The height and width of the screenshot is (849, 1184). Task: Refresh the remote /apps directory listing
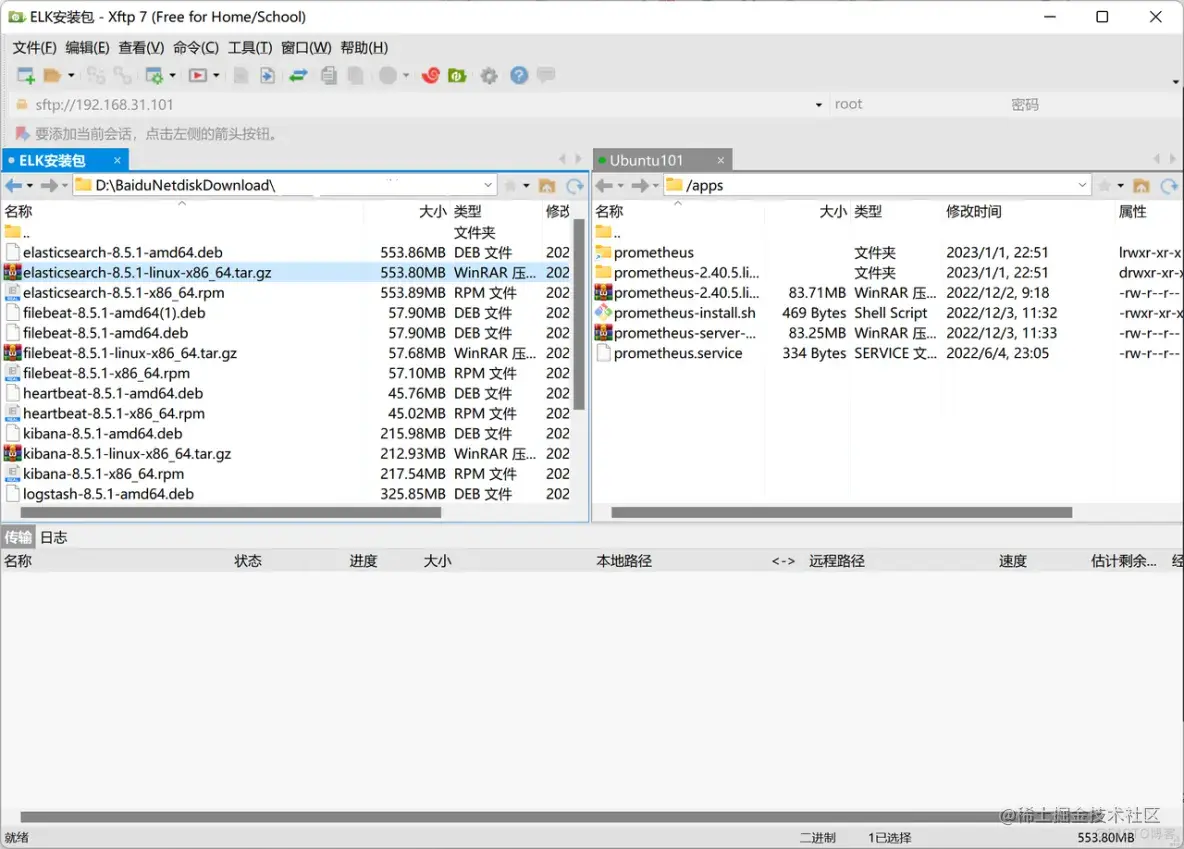click(1167, 184)
